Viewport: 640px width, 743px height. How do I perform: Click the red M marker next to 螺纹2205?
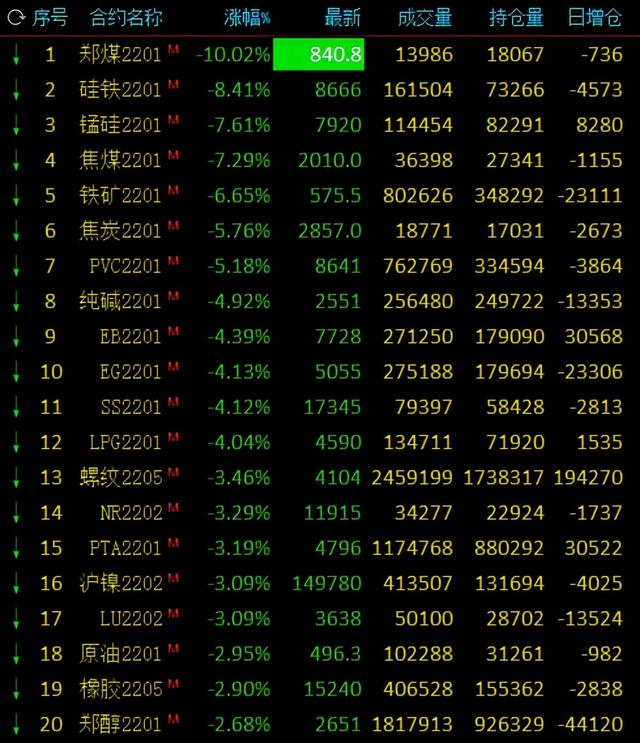173,472
